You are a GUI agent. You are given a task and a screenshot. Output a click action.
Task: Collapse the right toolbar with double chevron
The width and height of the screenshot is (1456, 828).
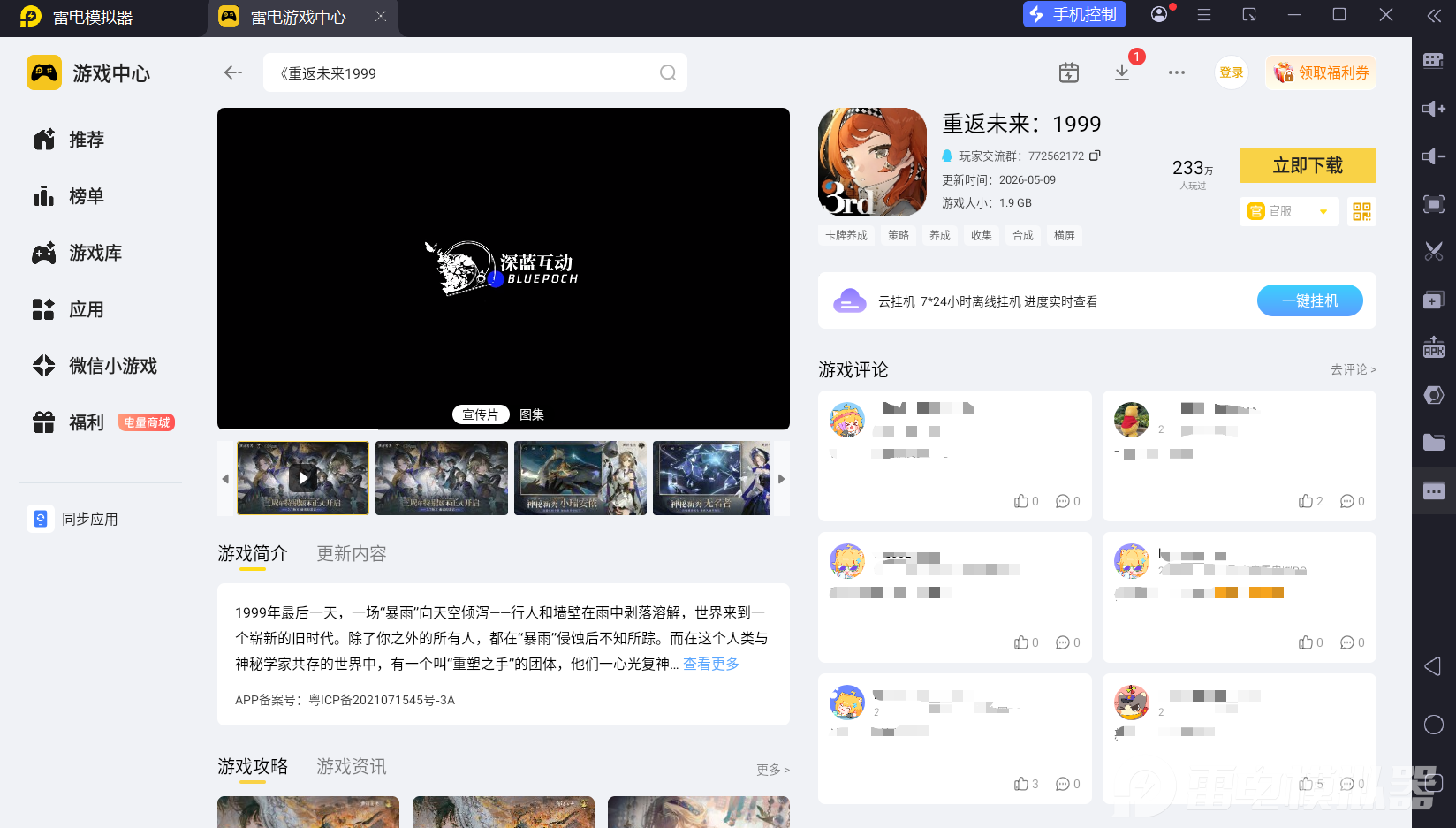1434,15
